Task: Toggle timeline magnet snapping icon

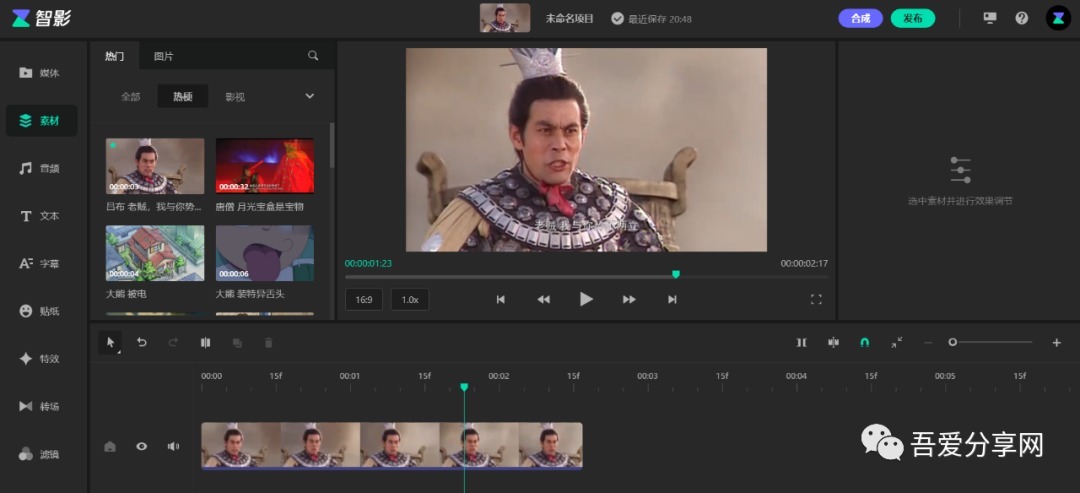Action: [x=865, y=342]
